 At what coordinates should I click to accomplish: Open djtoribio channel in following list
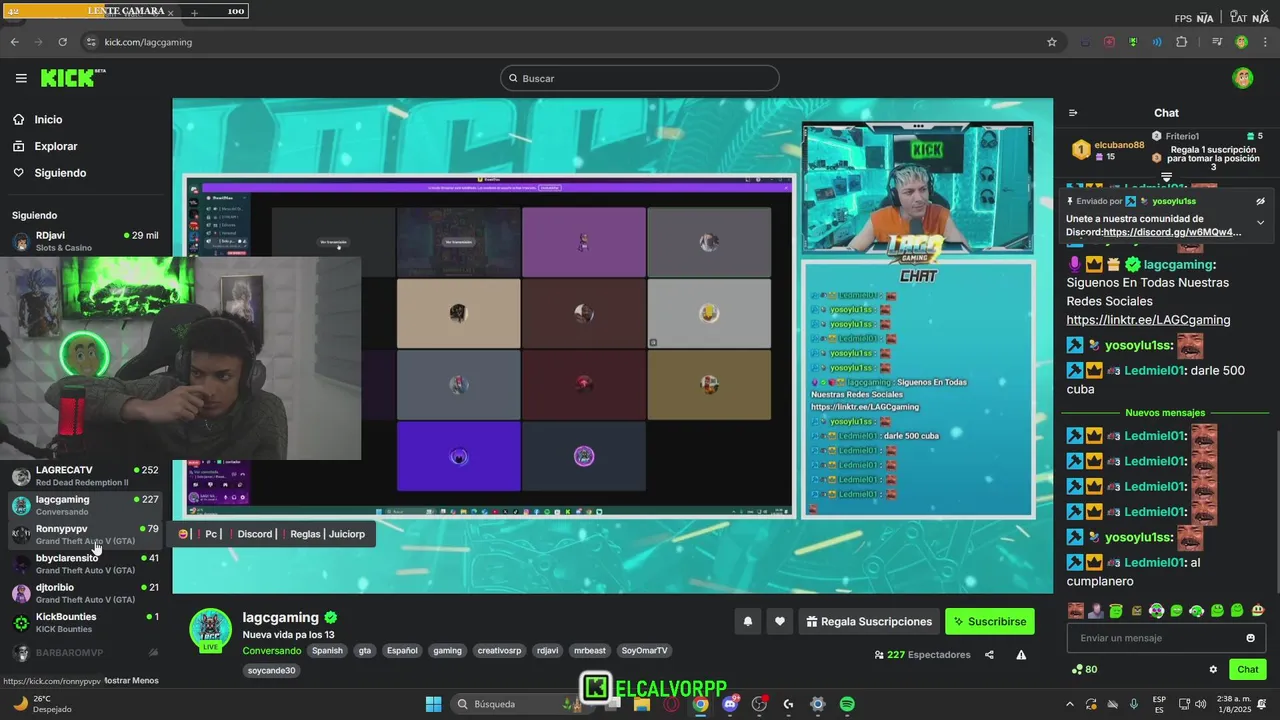tap(85, 593)
